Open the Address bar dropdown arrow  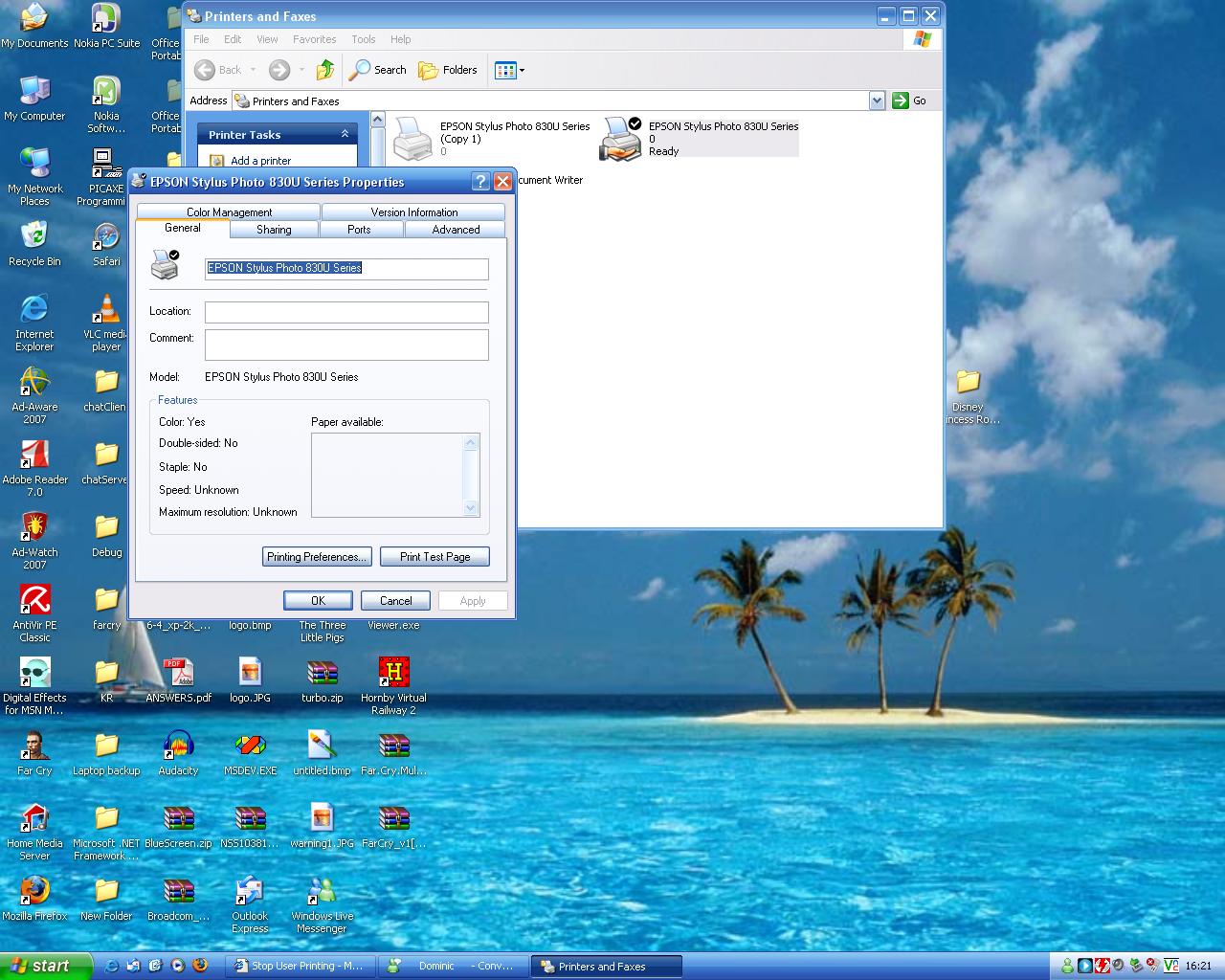coord(877,100)
